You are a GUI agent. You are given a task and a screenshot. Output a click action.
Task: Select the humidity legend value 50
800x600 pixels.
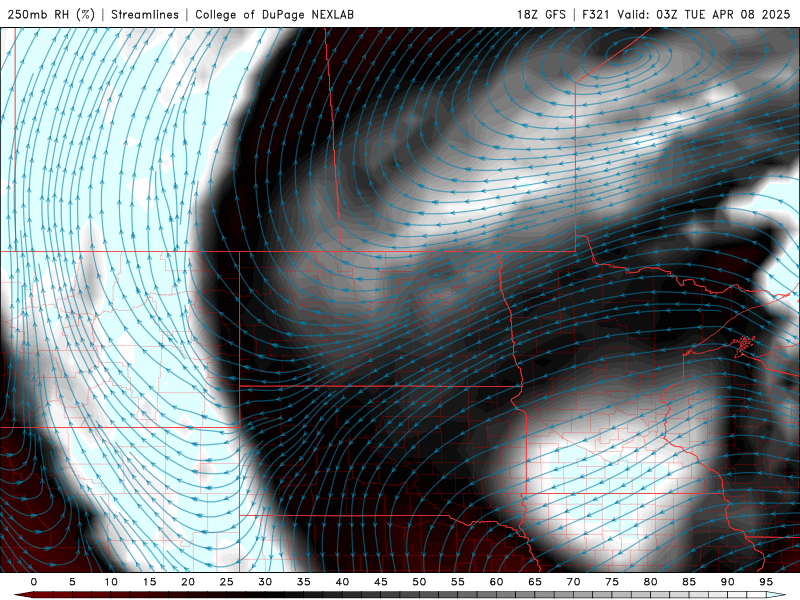click(419, 582)
